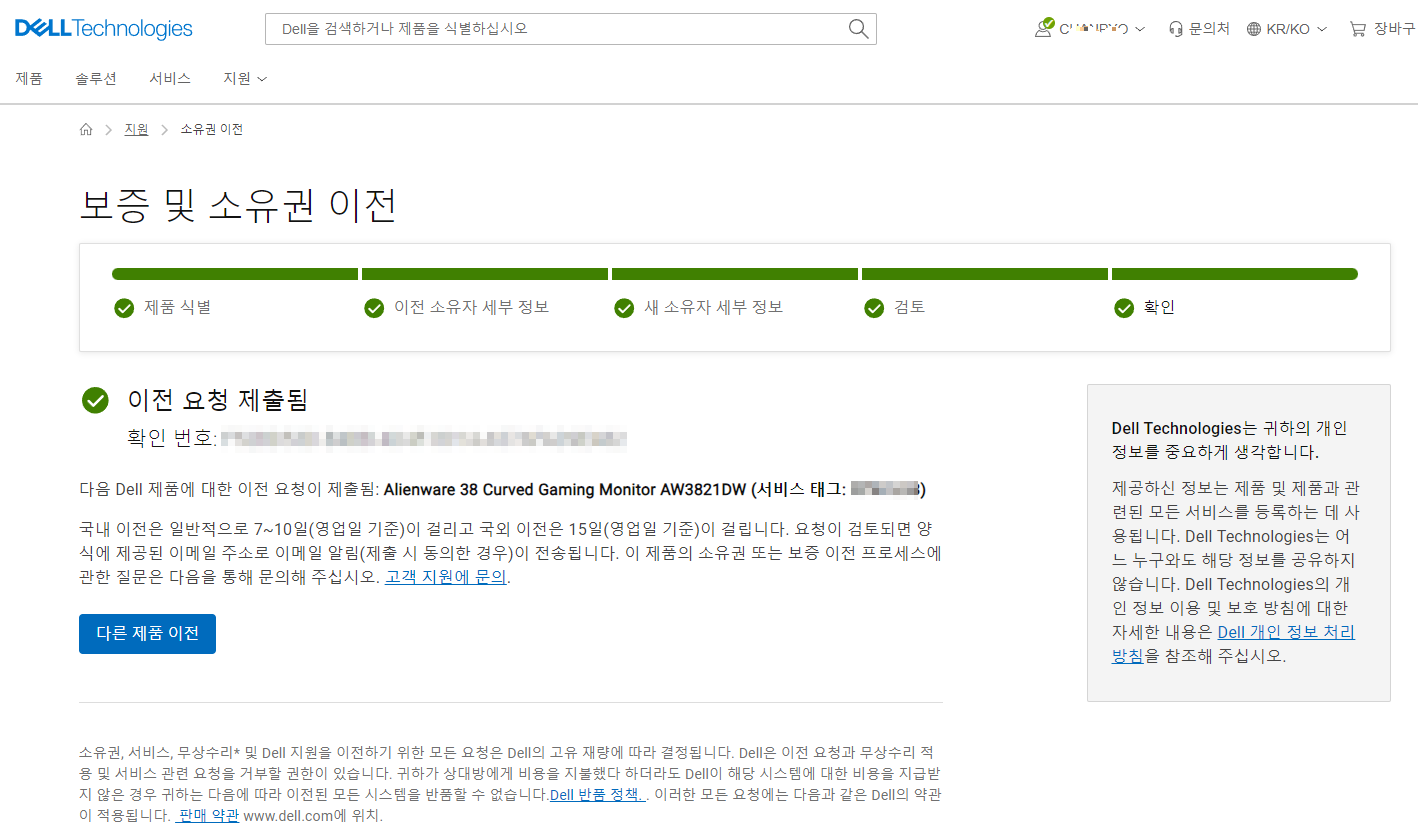Click the 제품 식별 step checkmark icon
The width and height of the screenshot is (1418, 835).
(124, 308)
